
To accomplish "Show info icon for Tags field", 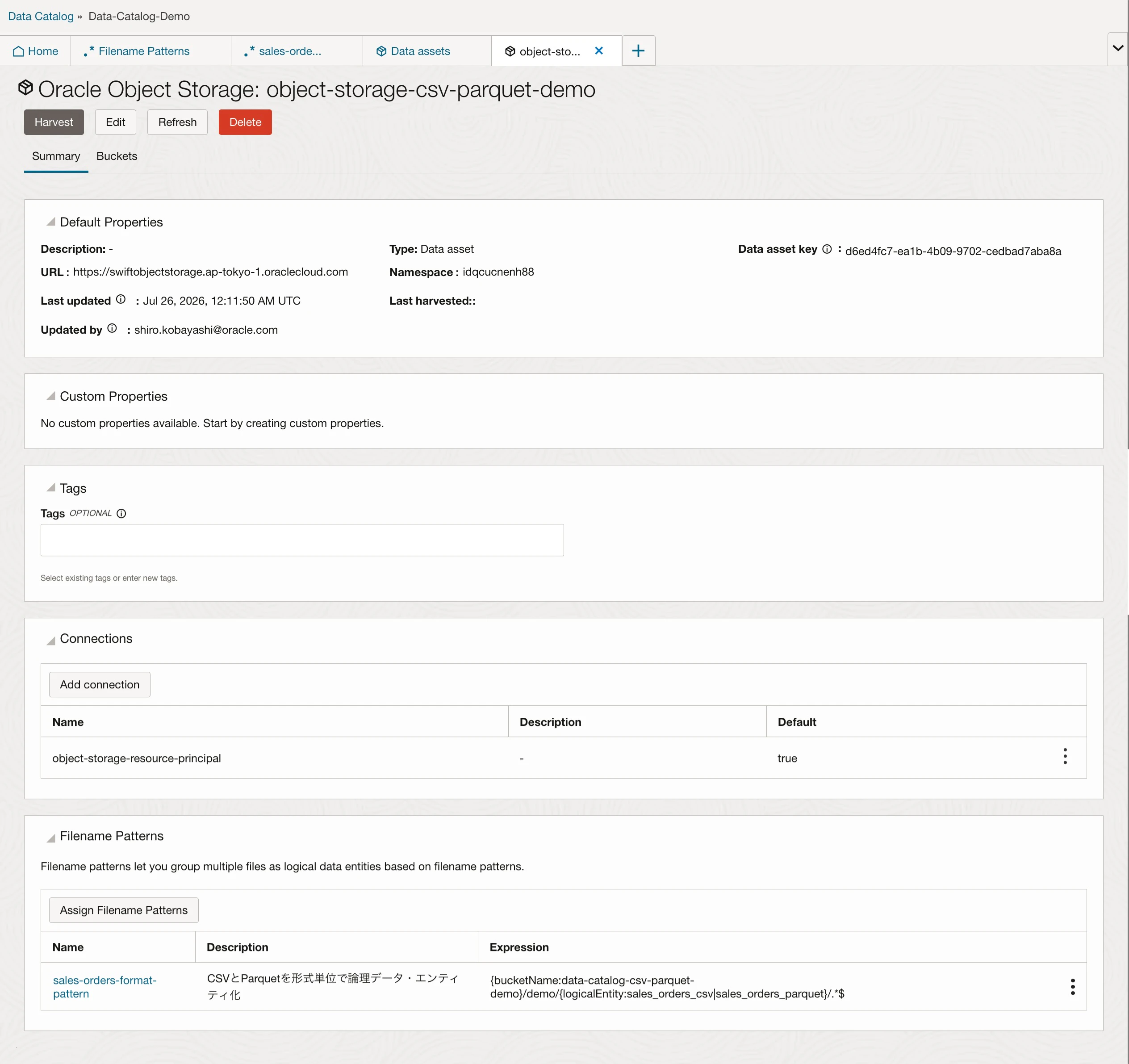I will (x=121, y=514).
